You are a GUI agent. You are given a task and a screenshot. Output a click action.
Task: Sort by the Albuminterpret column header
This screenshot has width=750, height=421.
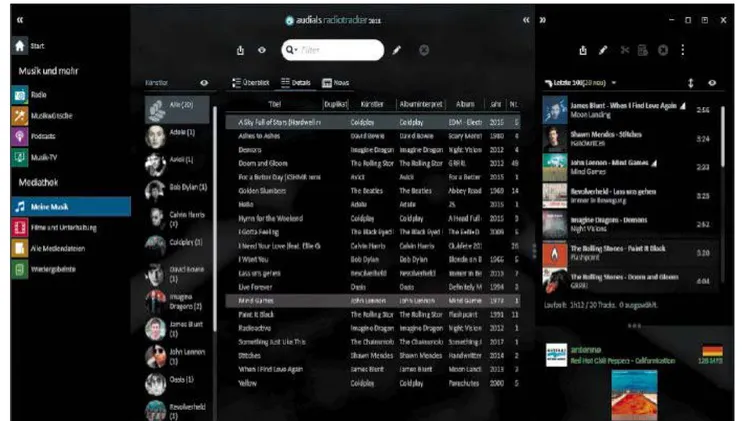(421, 104)
